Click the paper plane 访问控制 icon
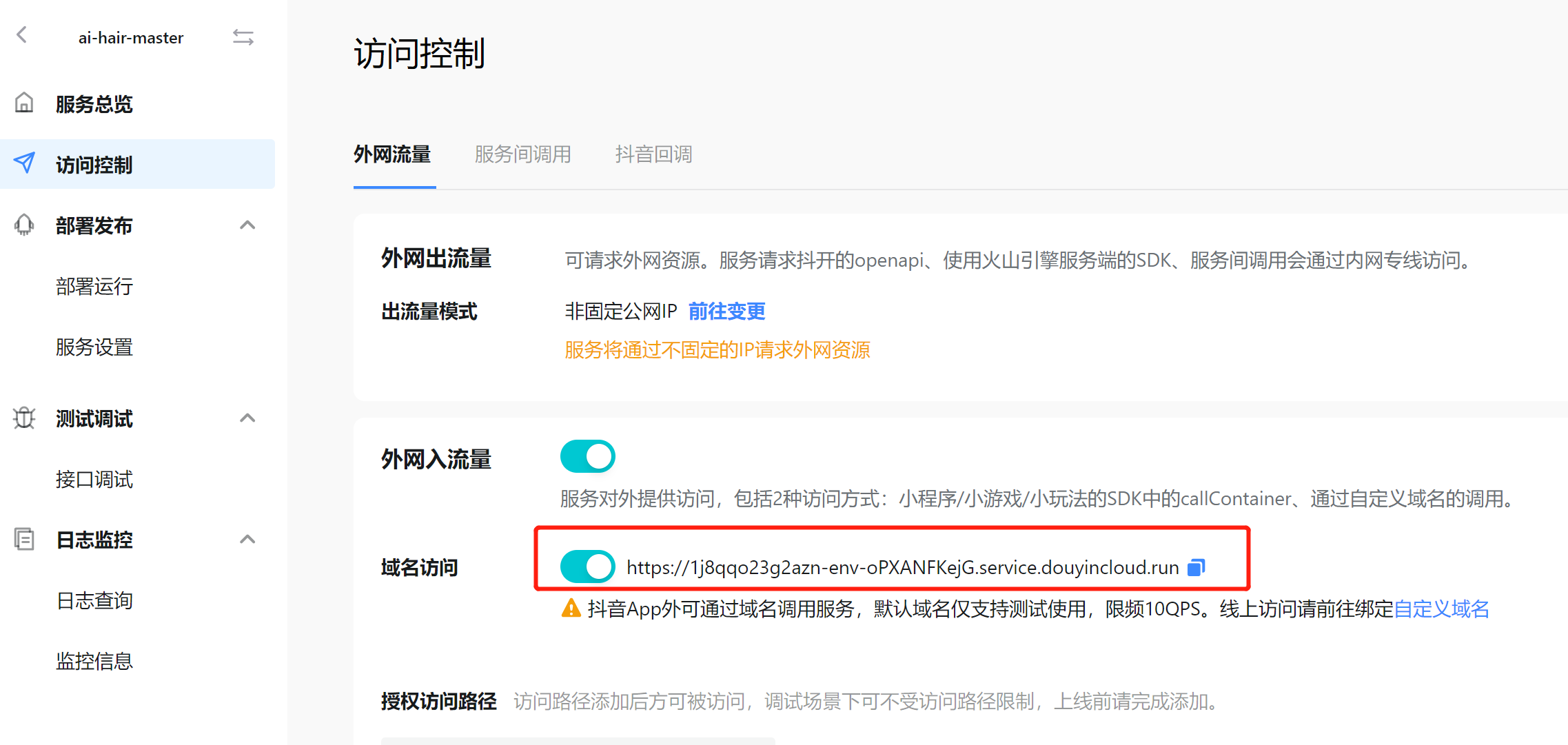The height and width of the screenshot is (745, 1568). pyautogui.click(x=24, y=163)
